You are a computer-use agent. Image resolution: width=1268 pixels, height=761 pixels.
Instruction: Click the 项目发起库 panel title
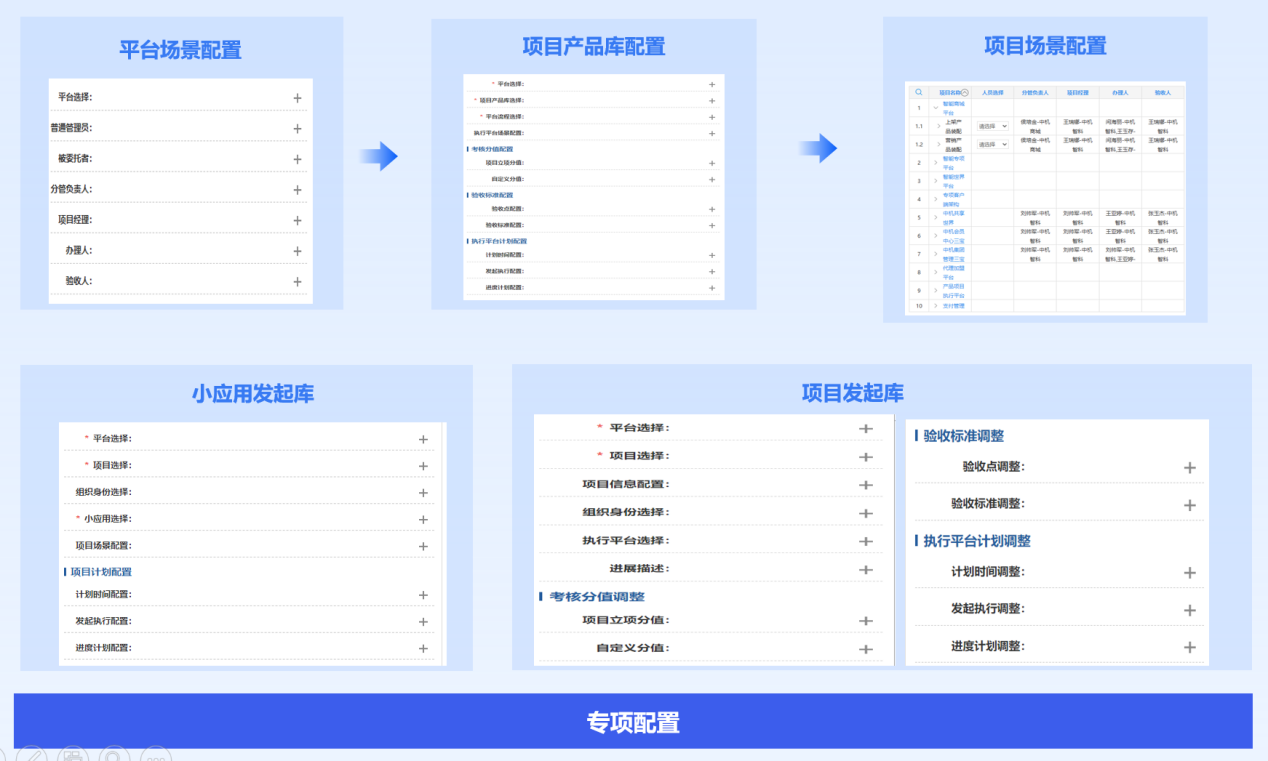[x=852, y=393]
